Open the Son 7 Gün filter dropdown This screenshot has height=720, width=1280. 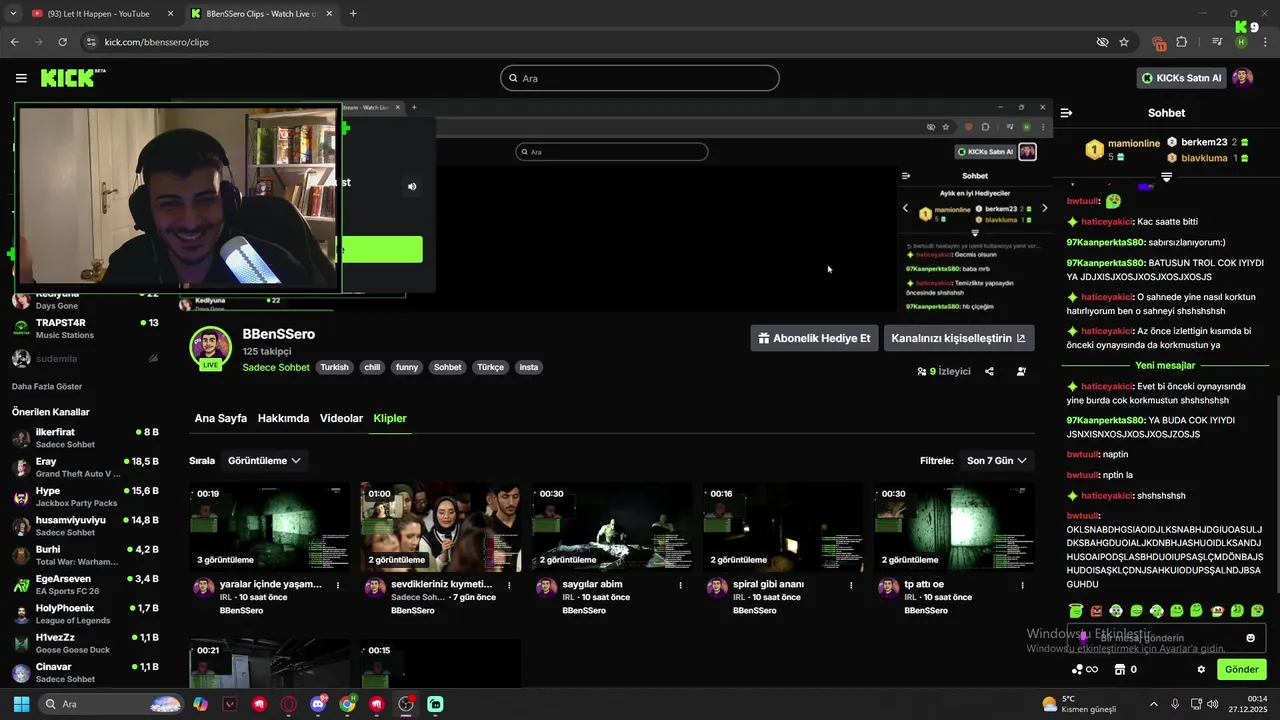[996, 461]
